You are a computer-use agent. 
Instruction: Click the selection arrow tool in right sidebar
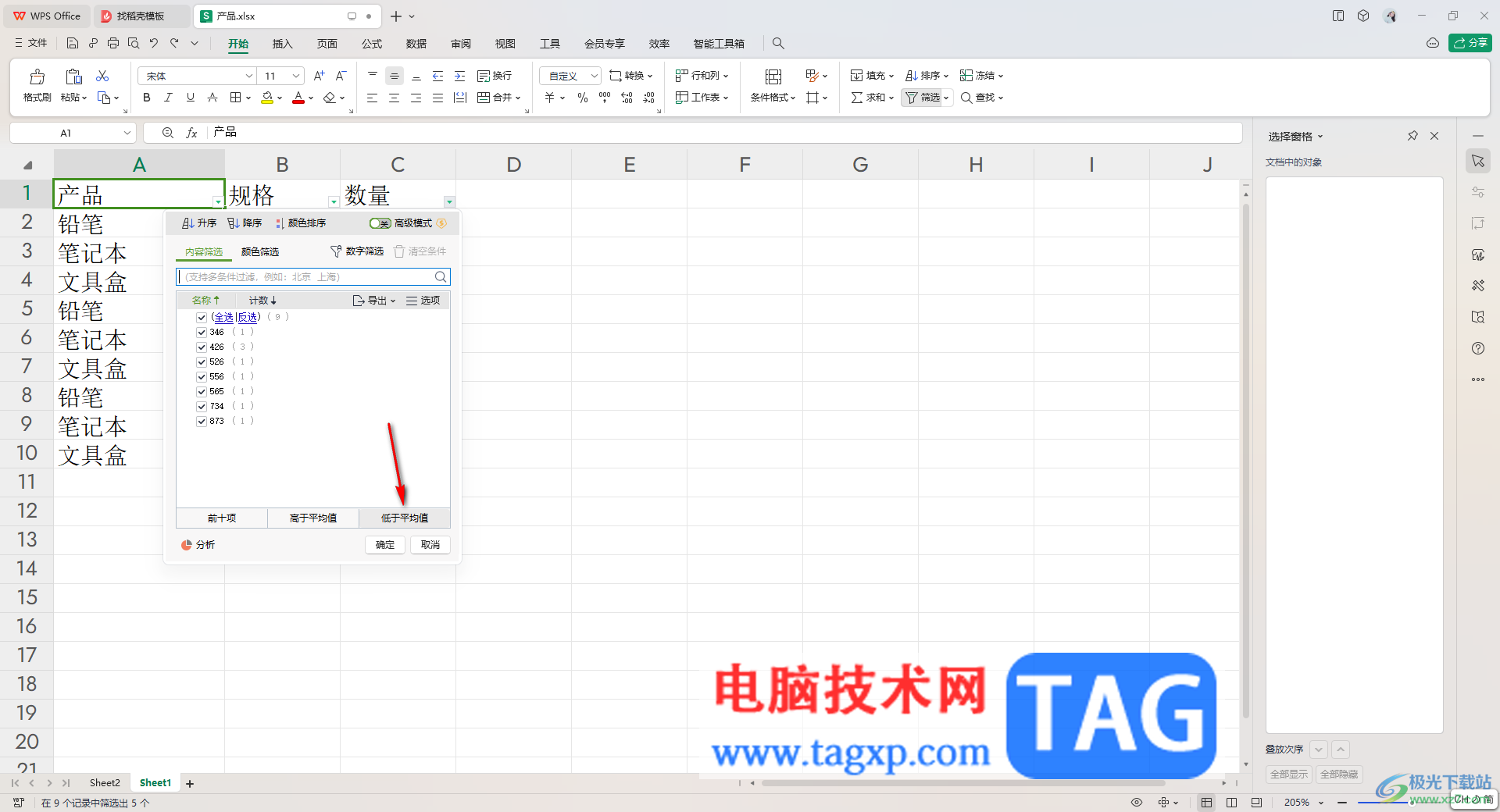click(x=1478, y=161)
